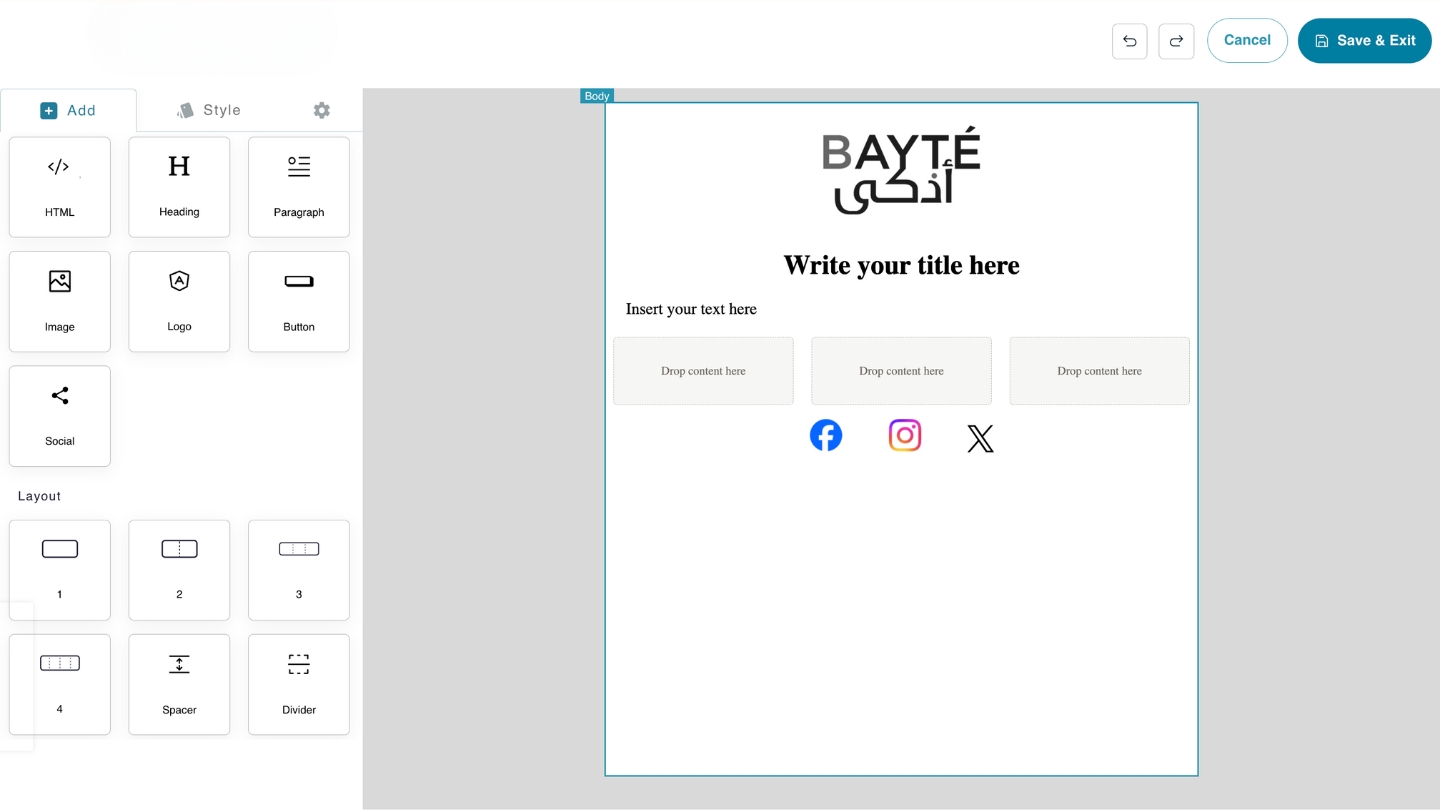Image resolution: width=1440 pixels, height=810 pixels.
Task: Choose the Paragraph block
Action: coord(299,187)
